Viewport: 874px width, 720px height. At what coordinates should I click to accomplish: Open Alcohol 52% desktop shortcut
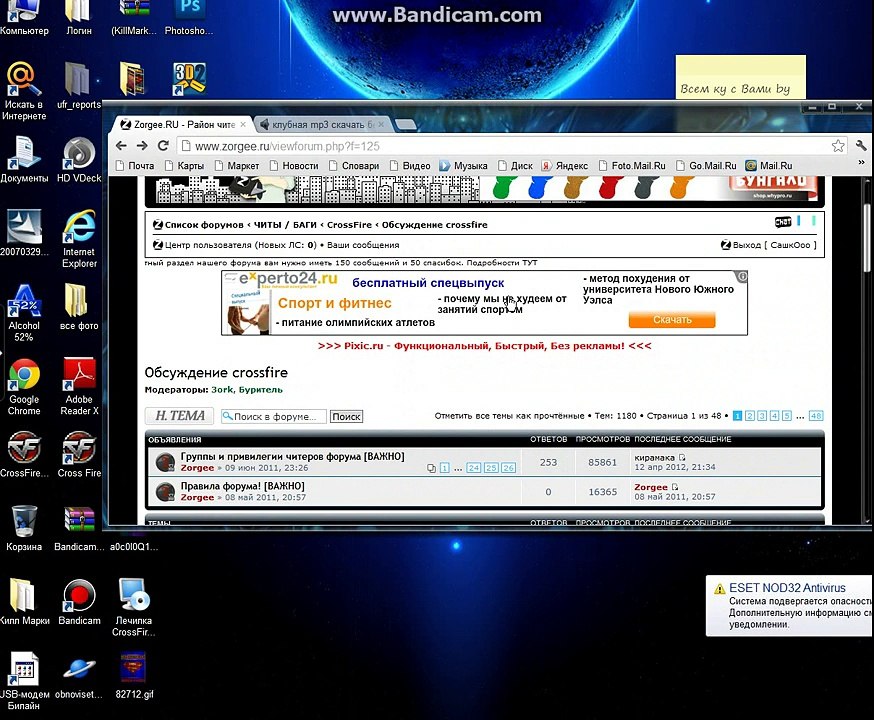pyautogui.click(x=24, y=313)
